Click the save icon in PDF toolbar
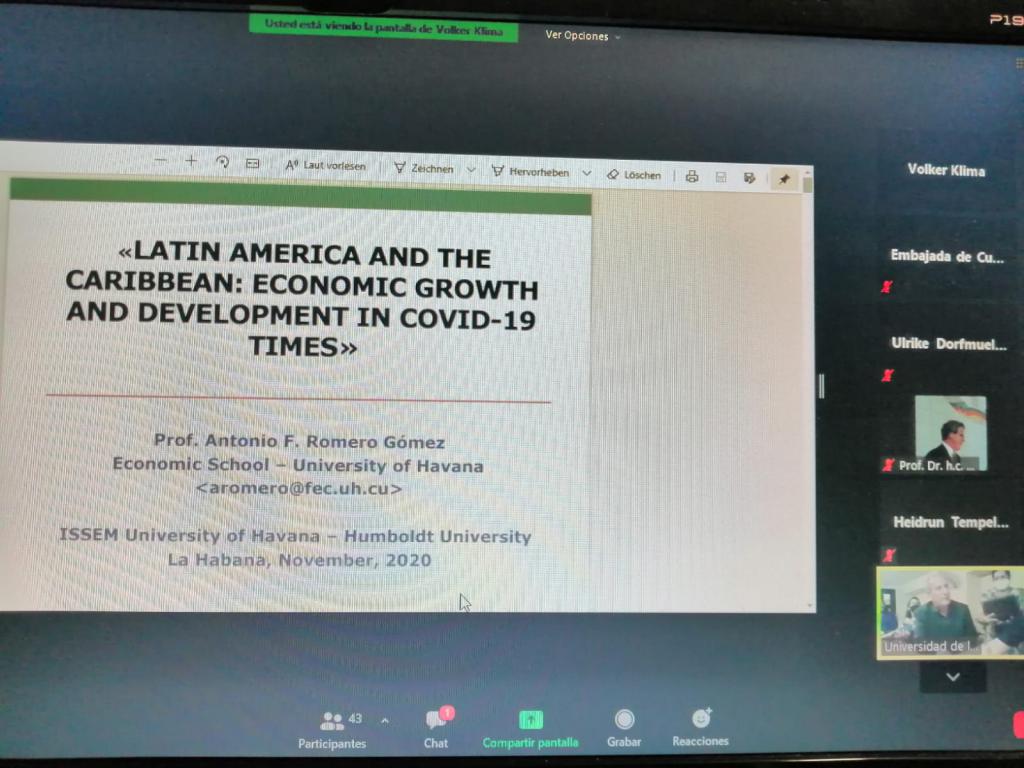Viewport: 1024px width, 768px height. coord(721,177)
